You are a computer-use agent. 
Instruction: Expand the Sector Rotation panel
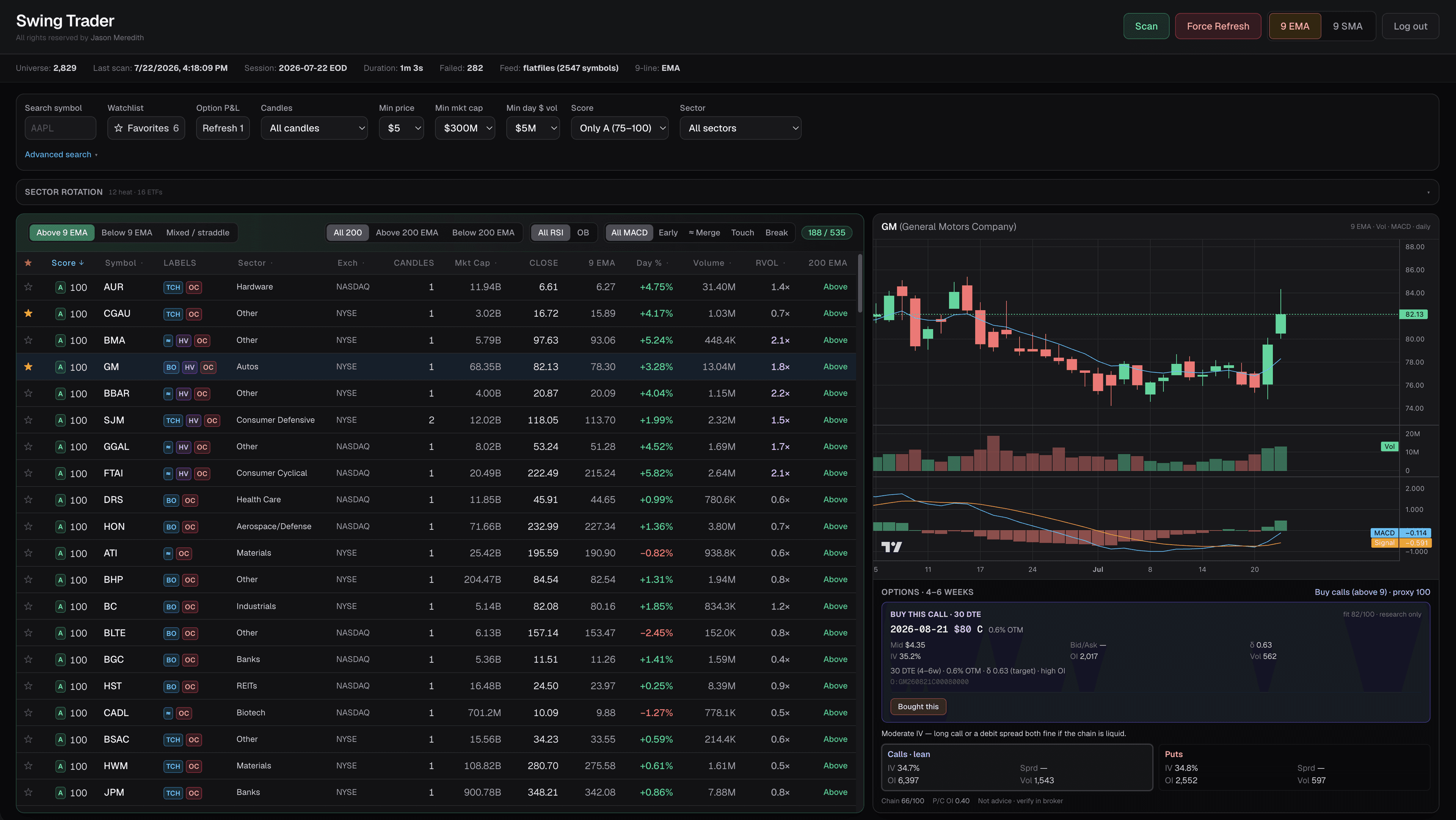pos(727,192)
